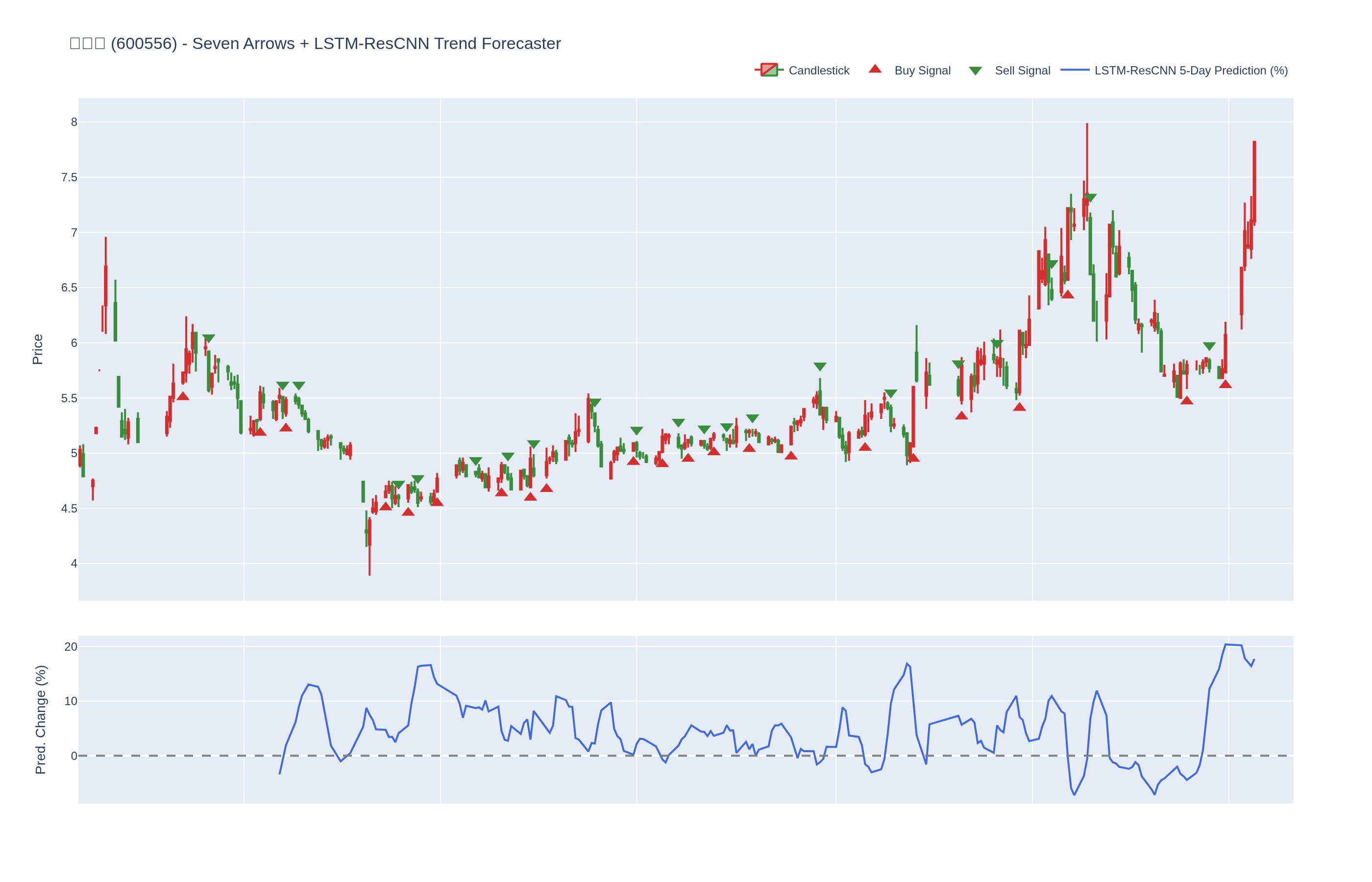Click the Price y-axis title
Viewport: 1372px width, 882px height.
pos(38,349)
